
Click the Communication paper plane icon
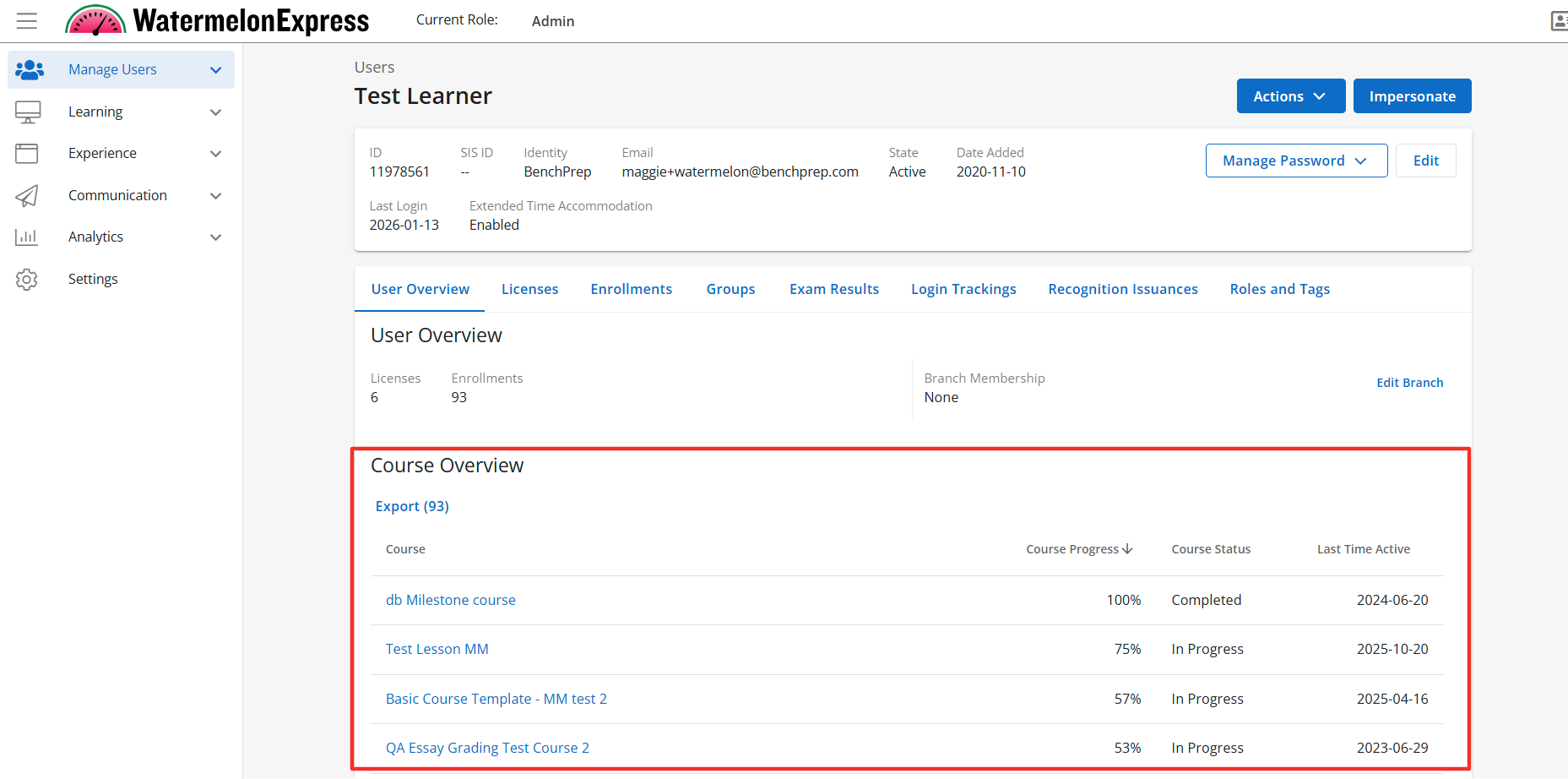pos(27,196)
